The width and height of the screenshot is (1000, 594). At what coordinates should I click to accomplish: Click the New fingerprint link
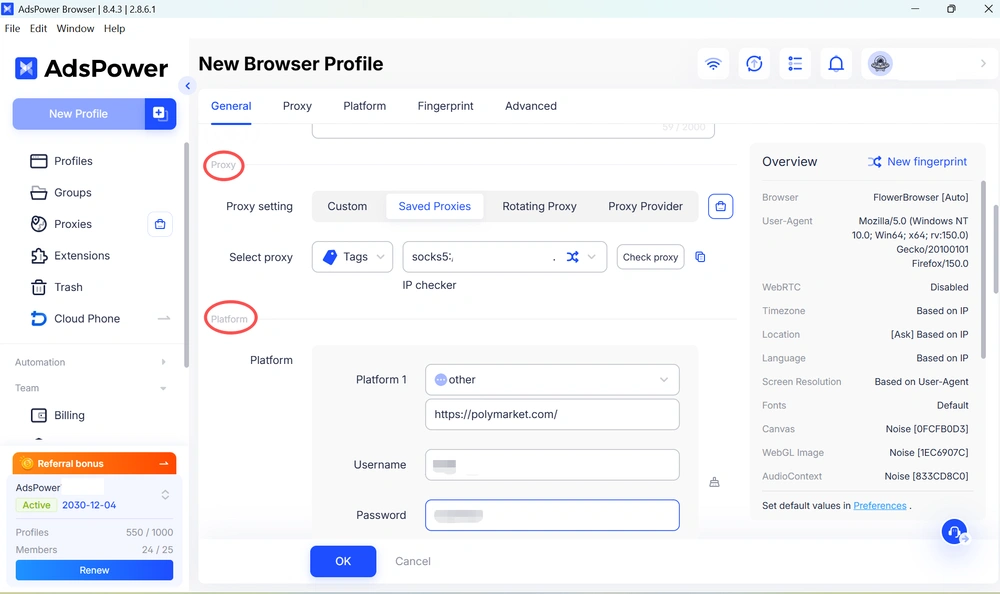pos(927,161)
